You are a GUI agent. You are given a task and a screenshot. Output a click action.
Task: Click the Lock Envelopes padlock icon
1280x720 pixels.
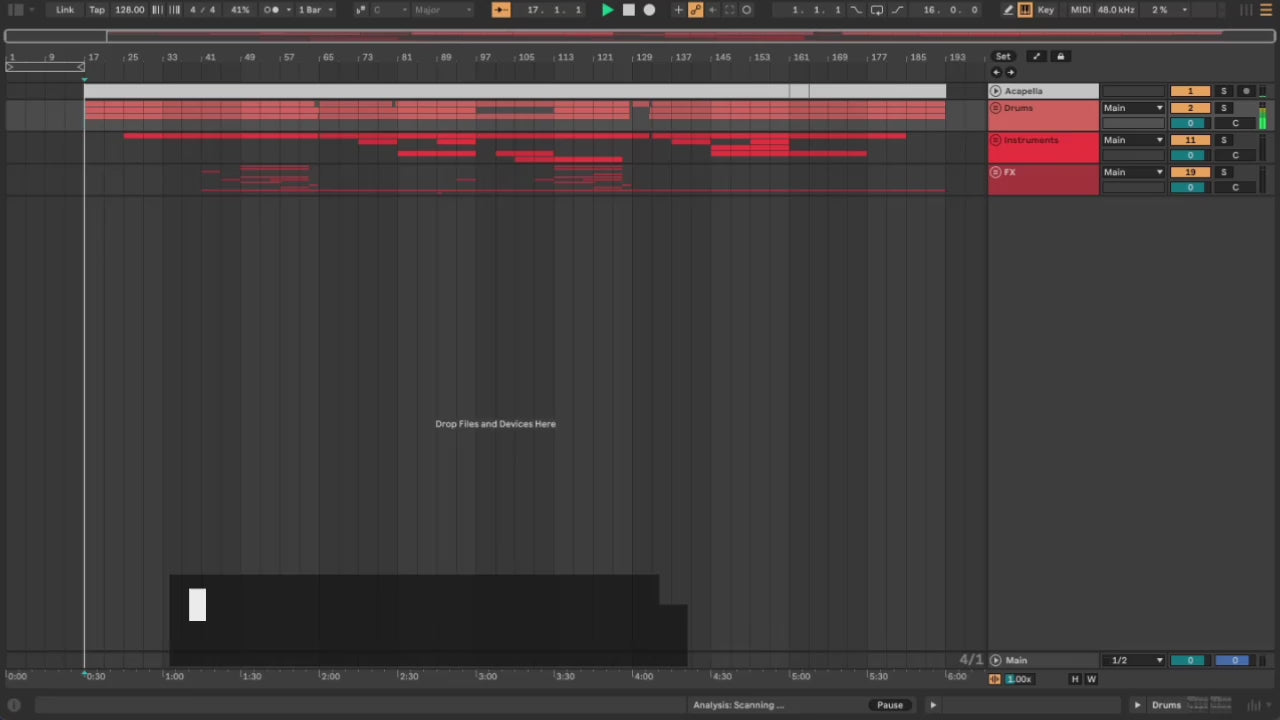click(1061, 57)
